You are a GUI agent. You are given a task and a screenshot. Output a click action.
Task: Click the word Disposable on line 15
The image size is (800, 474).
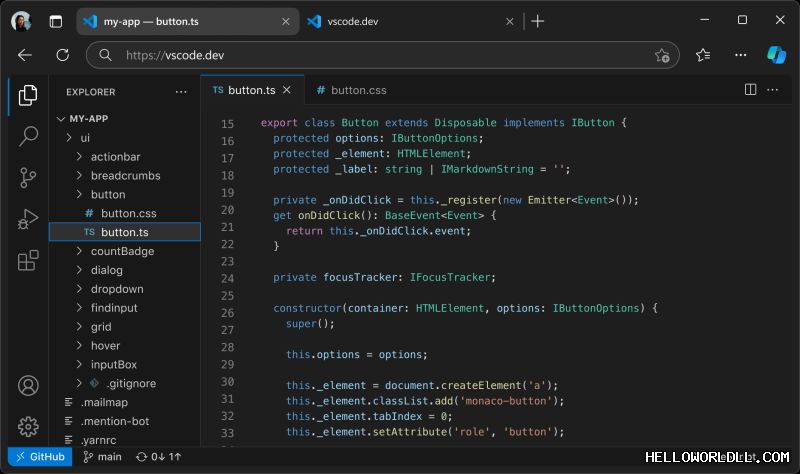[465, 123]
